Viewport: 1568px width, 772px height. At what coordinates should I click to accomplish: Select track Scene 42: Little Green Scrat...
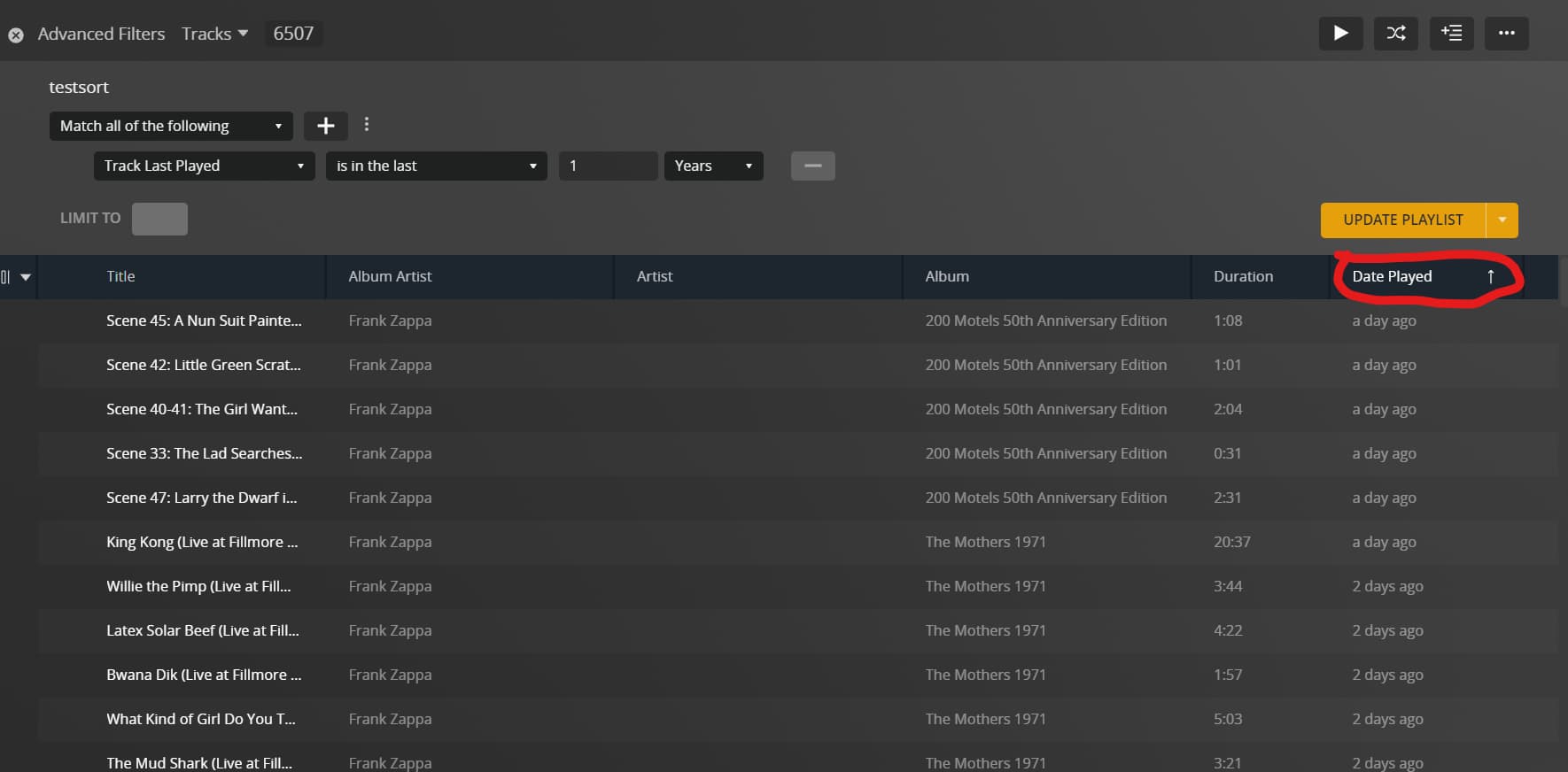tap(204, 365)
